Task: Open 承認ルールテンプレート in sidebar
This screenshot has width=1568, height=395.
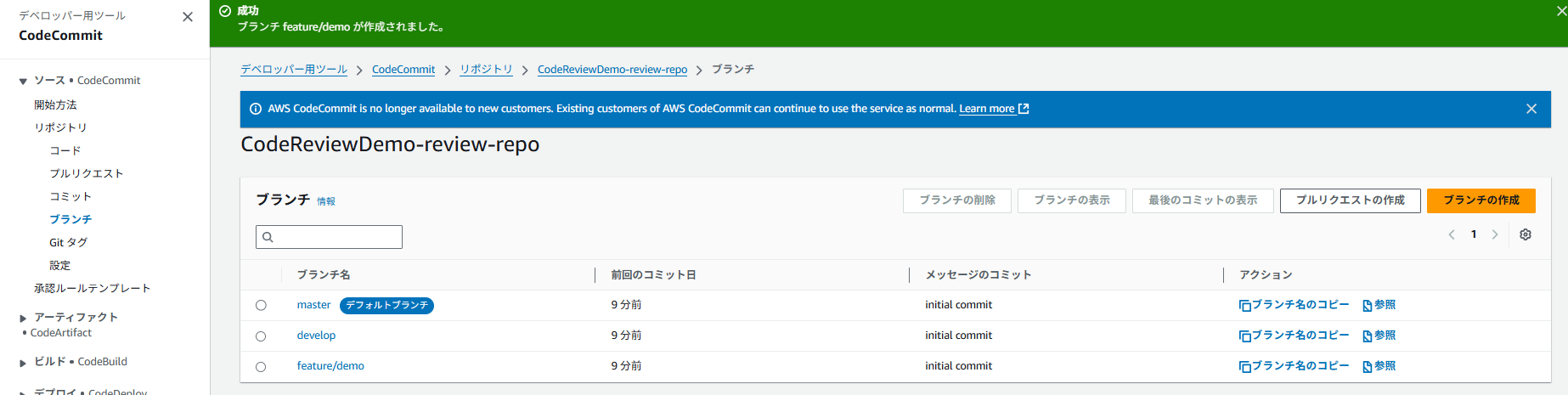Action: click(93, 288)
